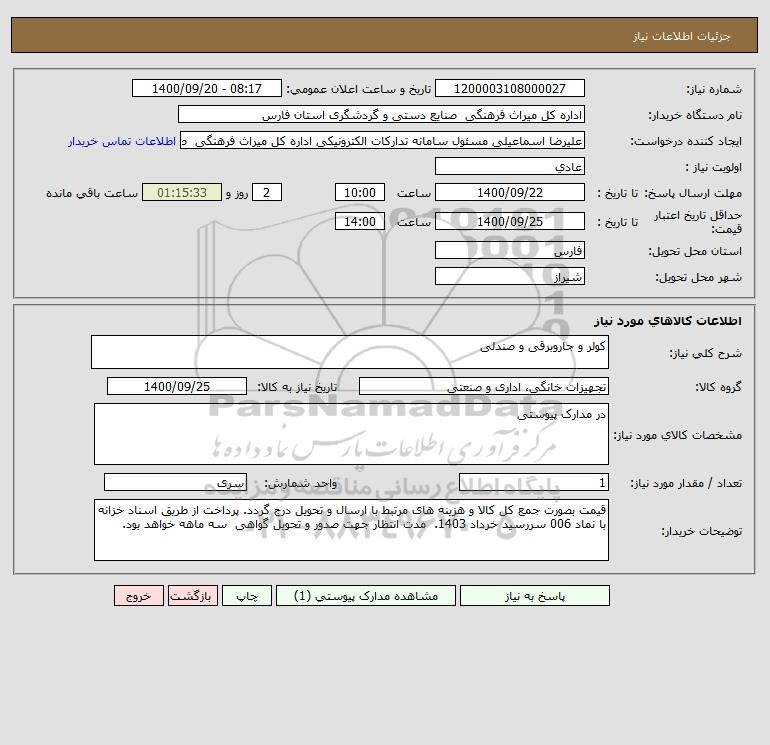Click page header جزئیات اطلاعات نیاز

coord(682,36)
